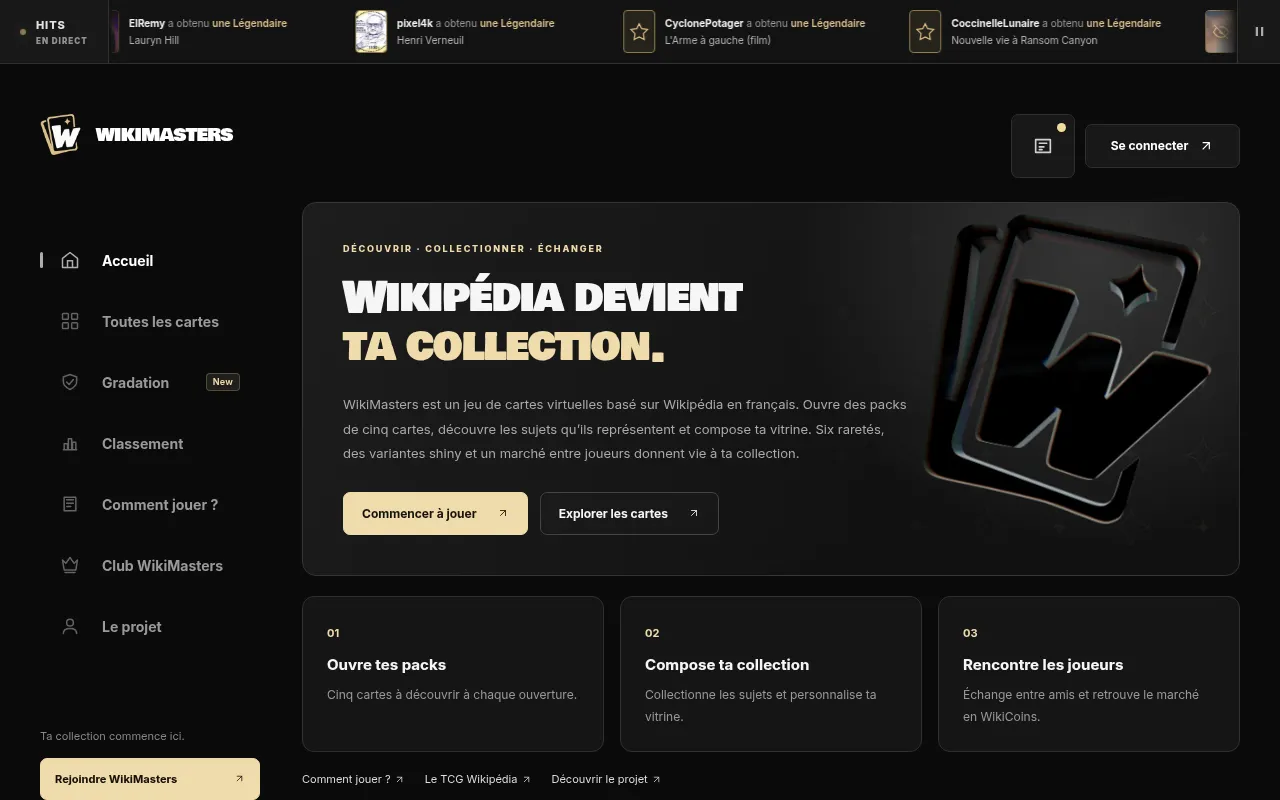This screenshot has width=1280, height=800.
Task: Click the Accueil home icon
Action: (x=70, y=261)
